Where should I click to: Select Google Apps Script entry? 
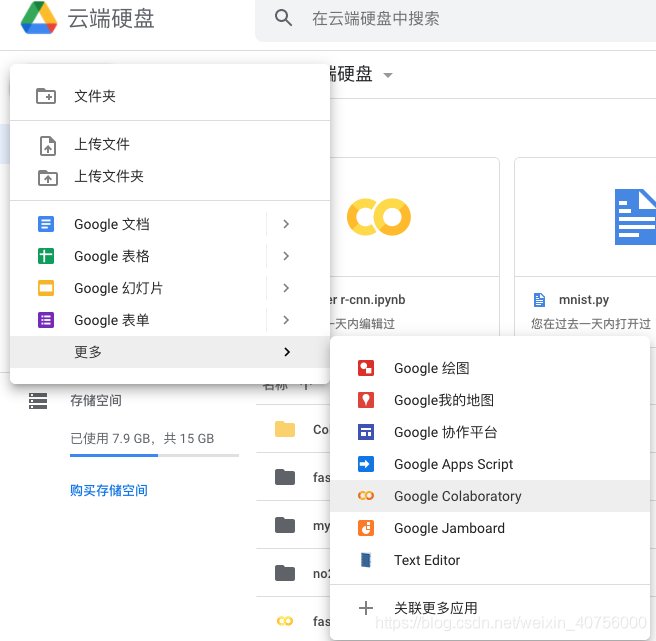click(490, 464)
